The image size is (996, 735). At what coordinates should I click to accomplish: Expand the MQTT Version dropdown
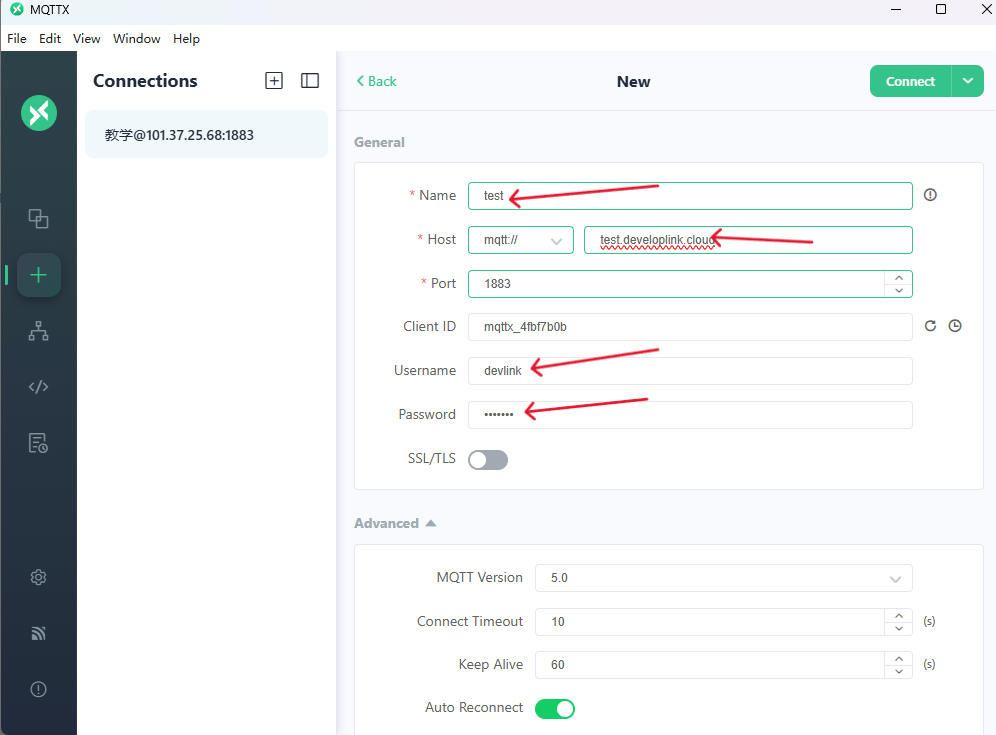click(723, 578)
